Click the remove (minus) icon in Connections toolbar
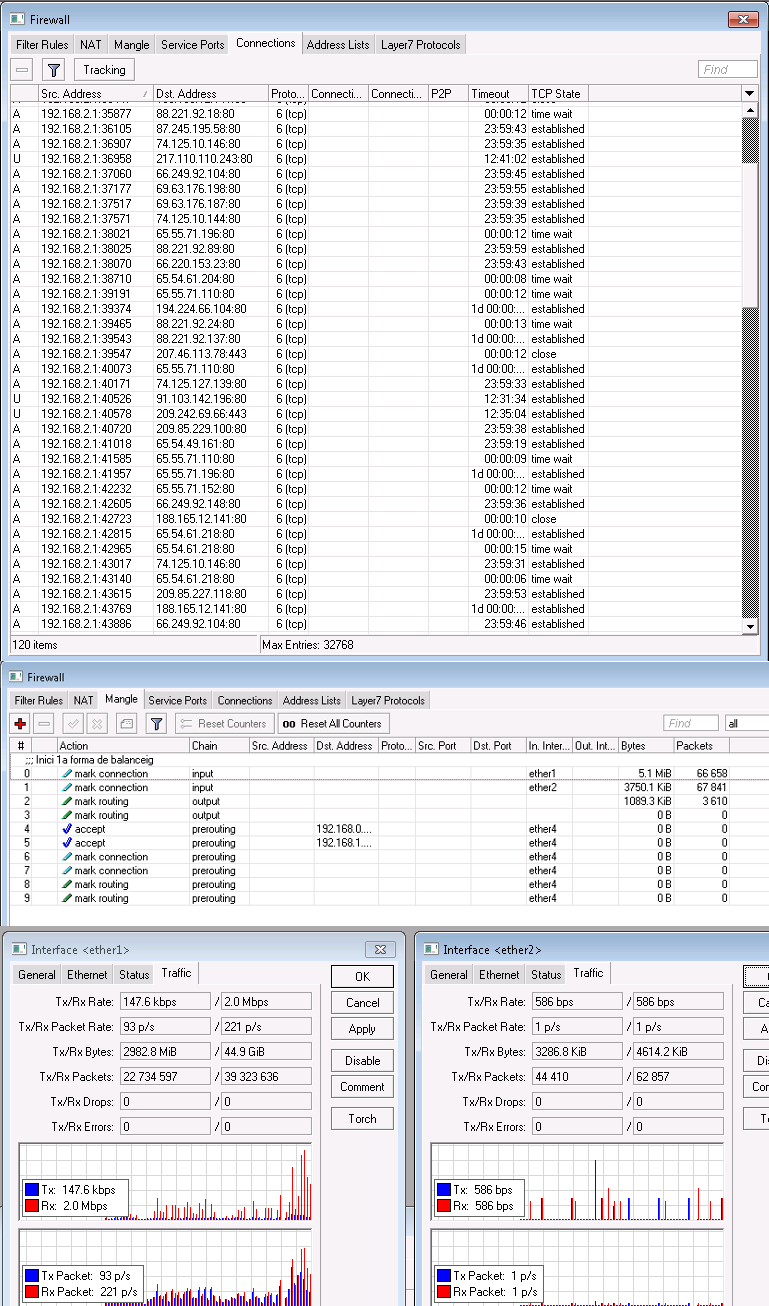Screen dimensions: 769x1306 point(22,70)
